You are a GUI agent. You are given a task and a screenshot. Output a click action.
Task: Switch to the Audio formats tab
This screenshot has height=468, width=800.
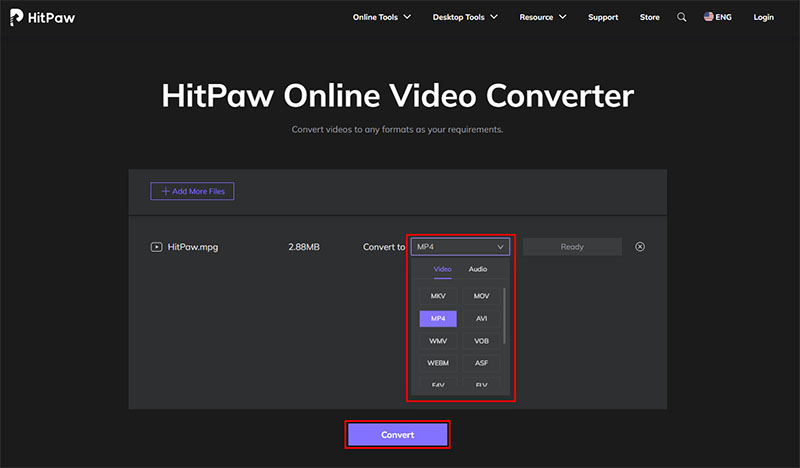coord(478,269)
